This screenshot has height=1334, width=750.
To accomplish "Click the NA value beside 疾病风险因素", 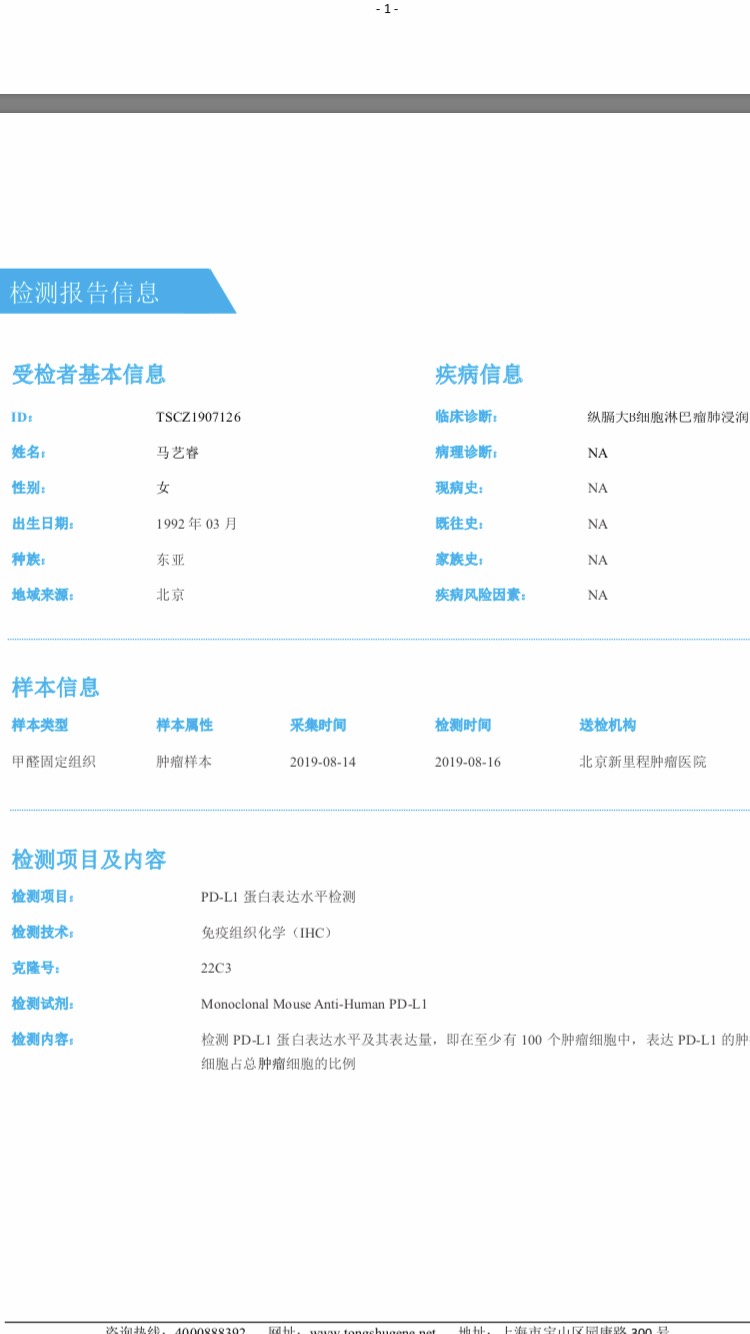I will [x=598, y=595].
